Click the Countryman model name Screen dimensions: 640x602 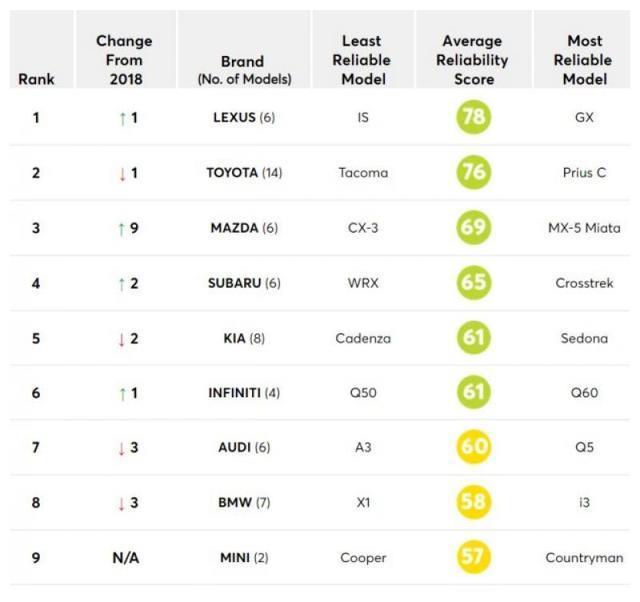pyautogui.click(x=584, y=557)
